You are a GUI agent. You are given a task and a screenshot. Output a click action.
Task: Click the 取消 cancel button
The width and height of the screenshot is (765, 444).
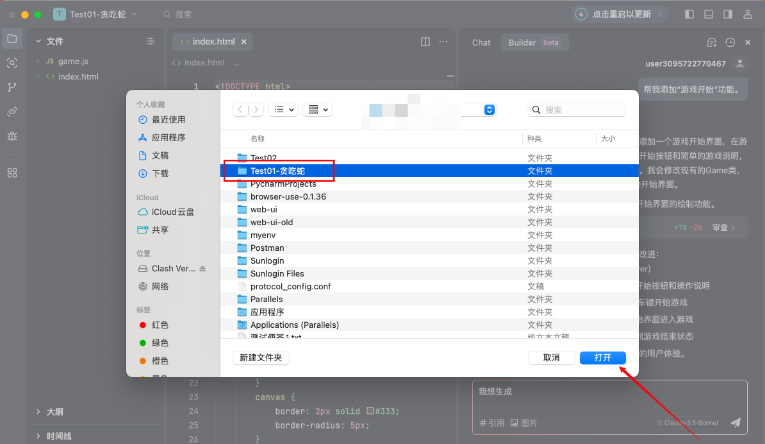(x=551, y=357)
